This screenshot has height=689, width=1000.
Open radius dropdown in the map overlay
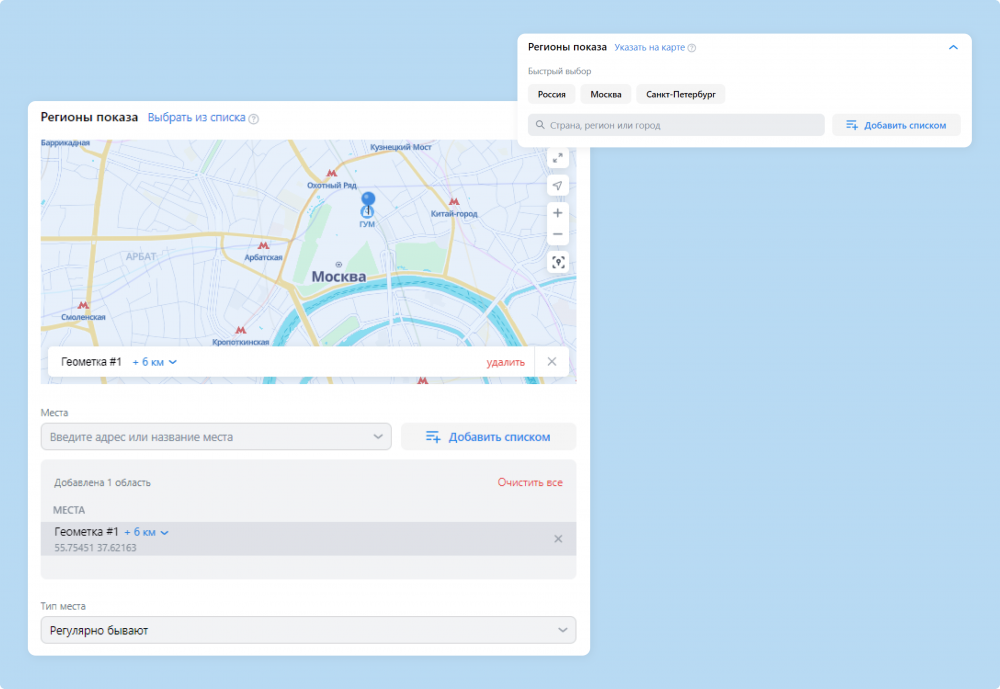[155, 362]
